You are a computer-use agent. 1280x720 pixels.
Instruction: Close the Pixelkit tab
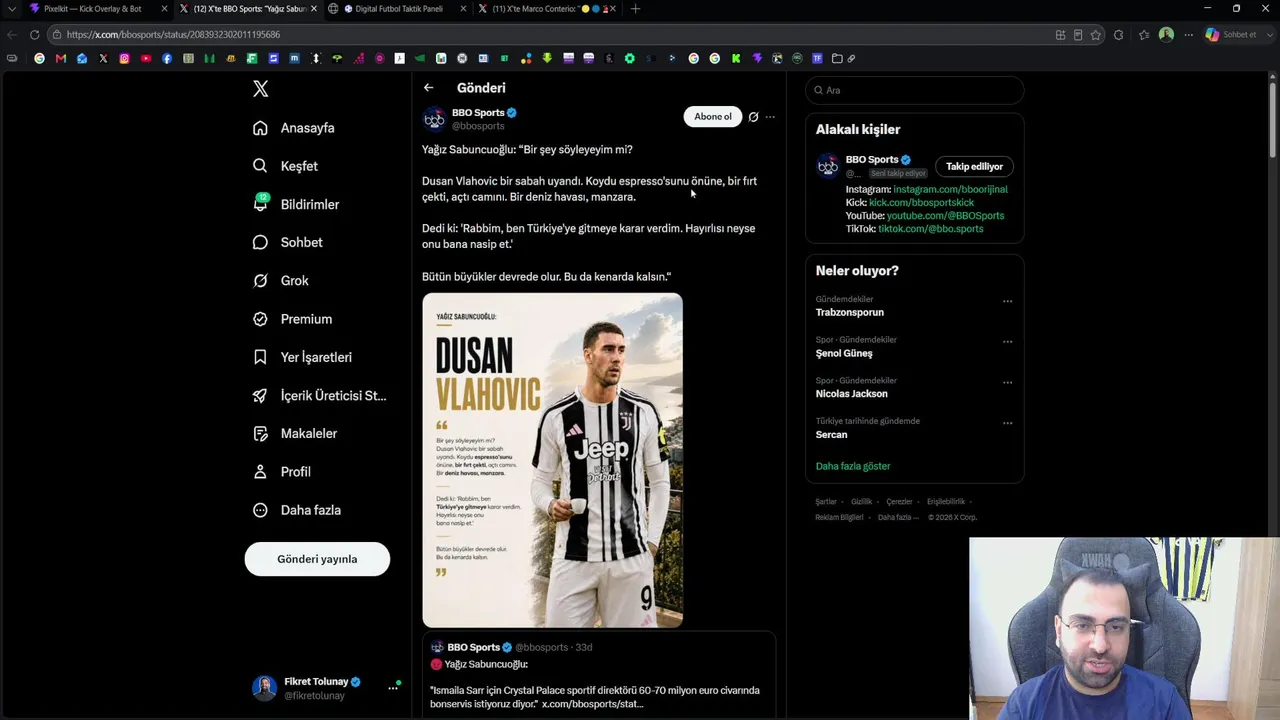click(164, 9)
